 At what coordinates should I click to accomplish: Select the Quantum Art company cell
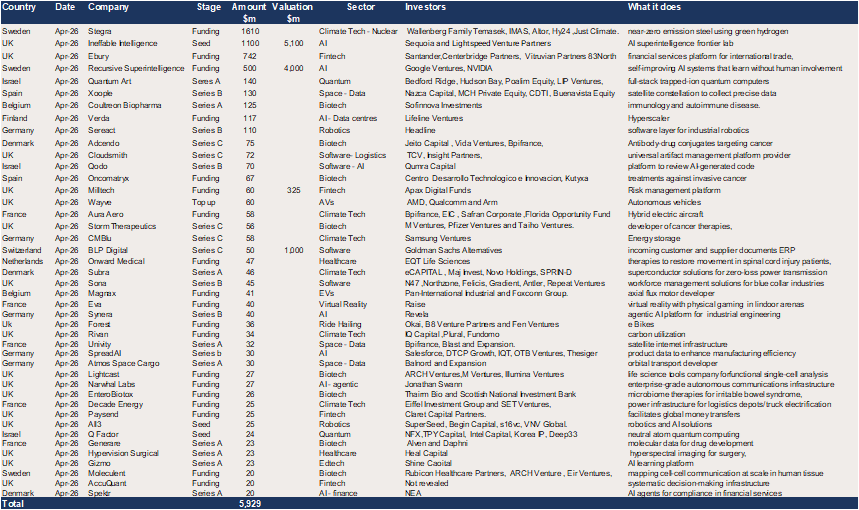pos(110,81)
